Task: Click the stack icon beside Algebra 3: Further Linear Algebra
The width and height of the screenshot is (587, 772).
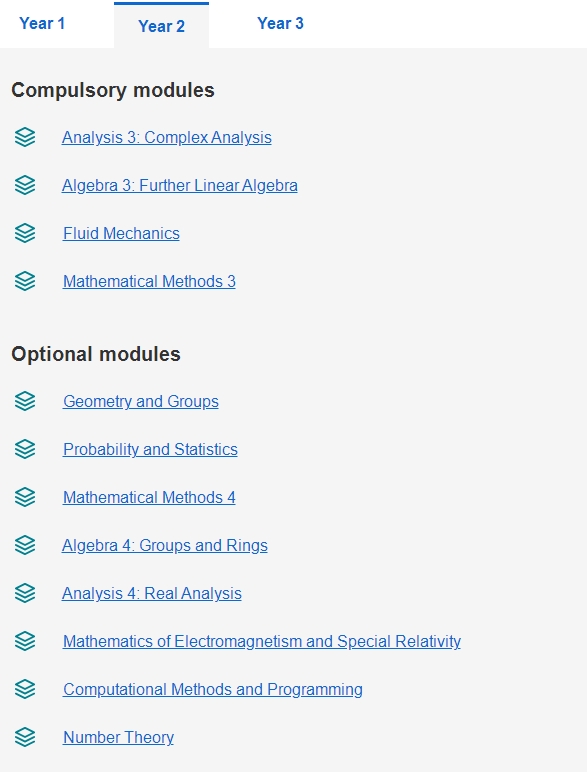Action: [x=25, y=185]
